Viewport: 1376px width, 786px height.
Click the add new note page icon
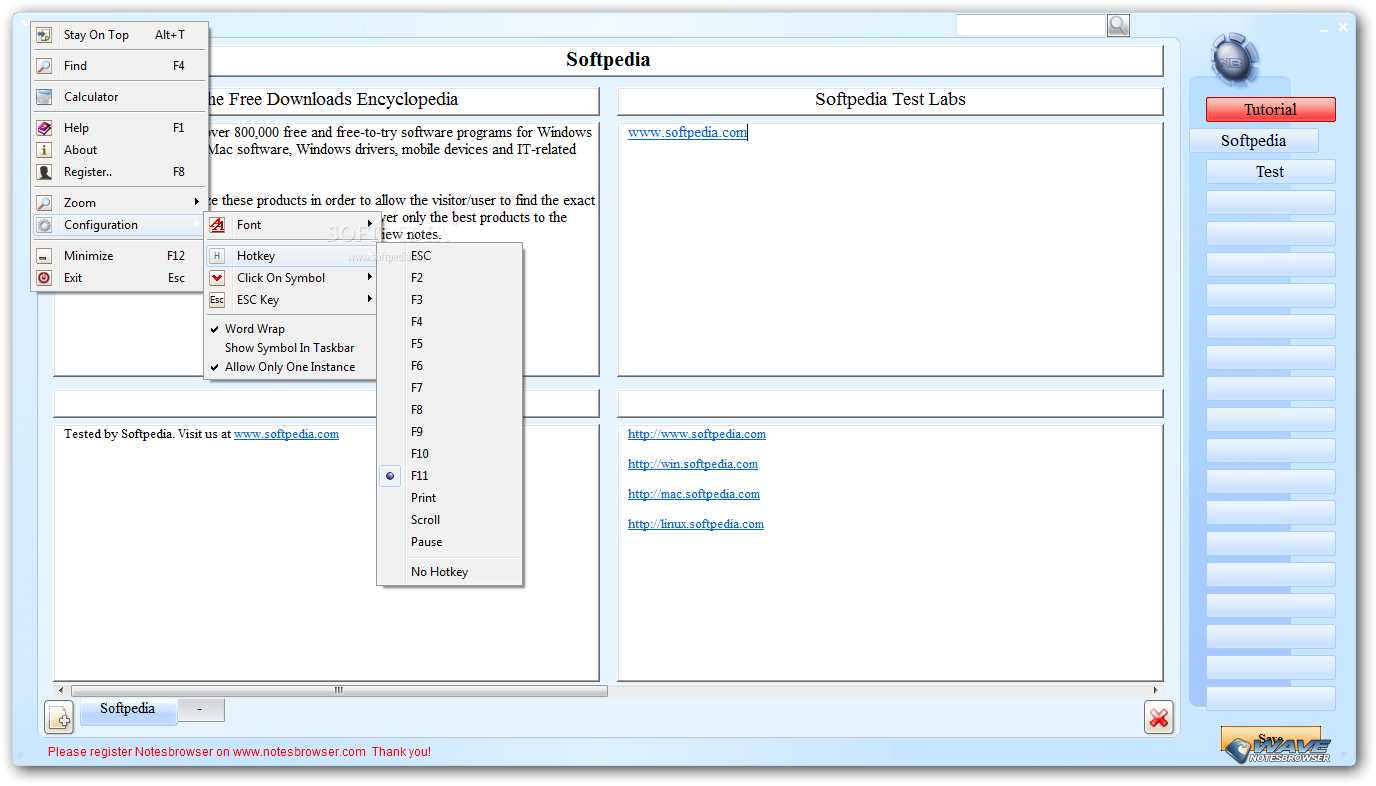pos(59,716)
